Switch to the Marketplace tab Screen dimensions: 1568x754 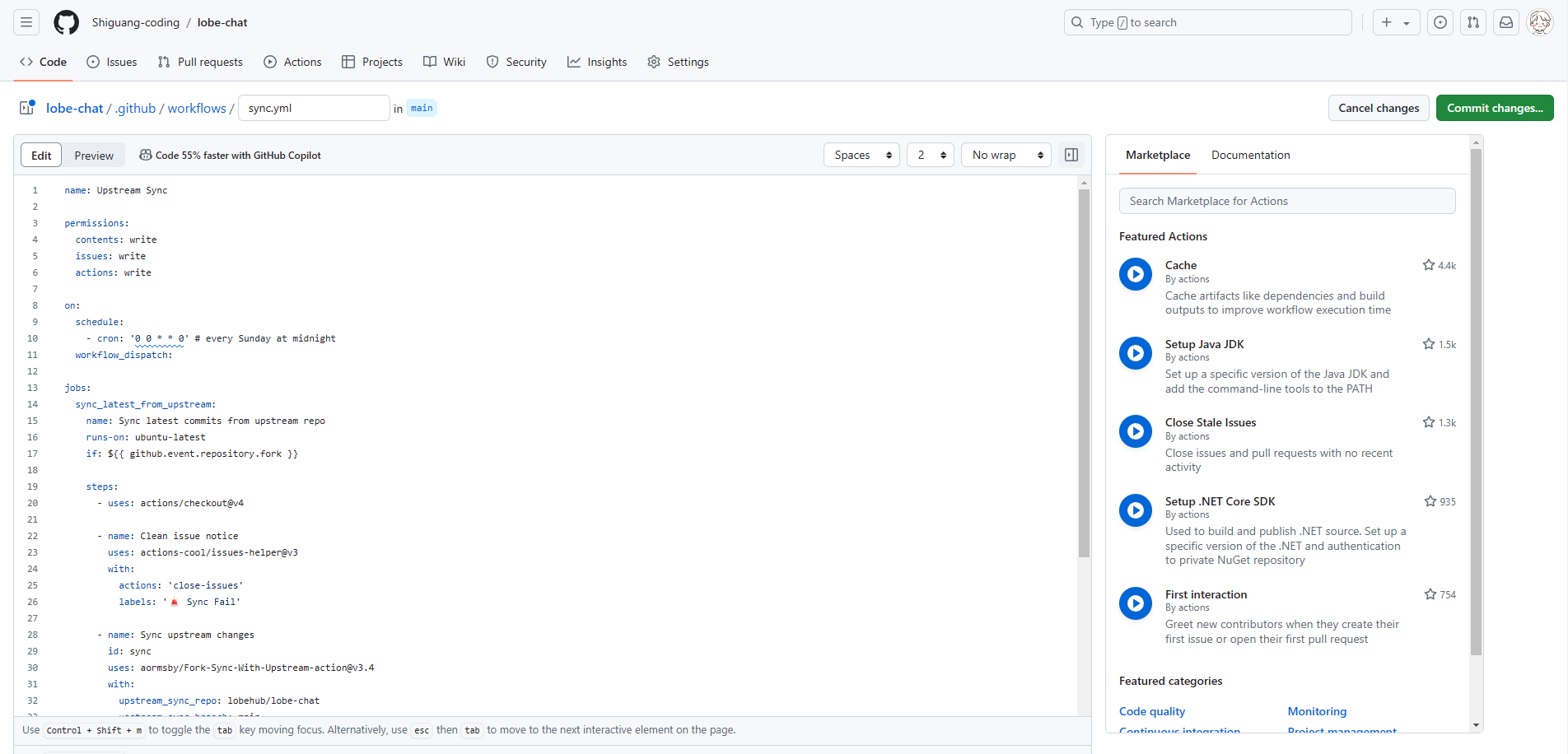[x=1158, y=155]
